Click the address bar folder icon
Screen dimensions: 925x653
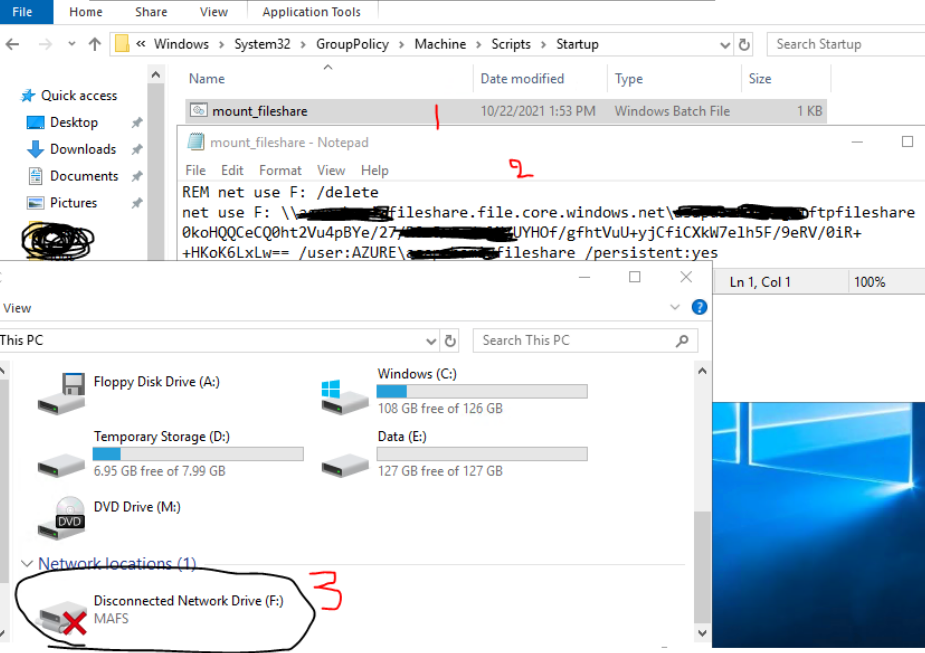pyautogui.click(x=122, y=44)
